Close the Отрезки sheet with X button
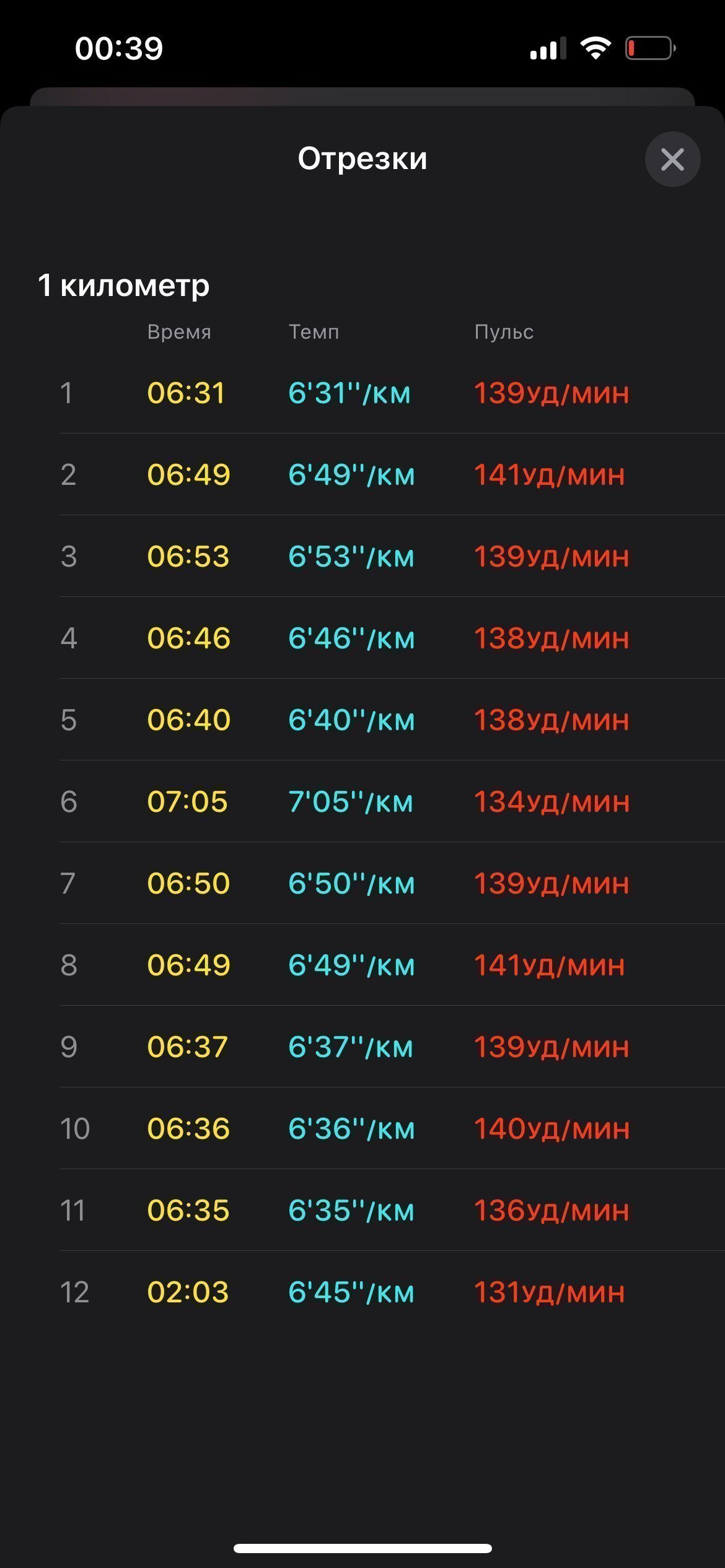The height and width of the screenshot is (1568, 725). click(672, 159)
